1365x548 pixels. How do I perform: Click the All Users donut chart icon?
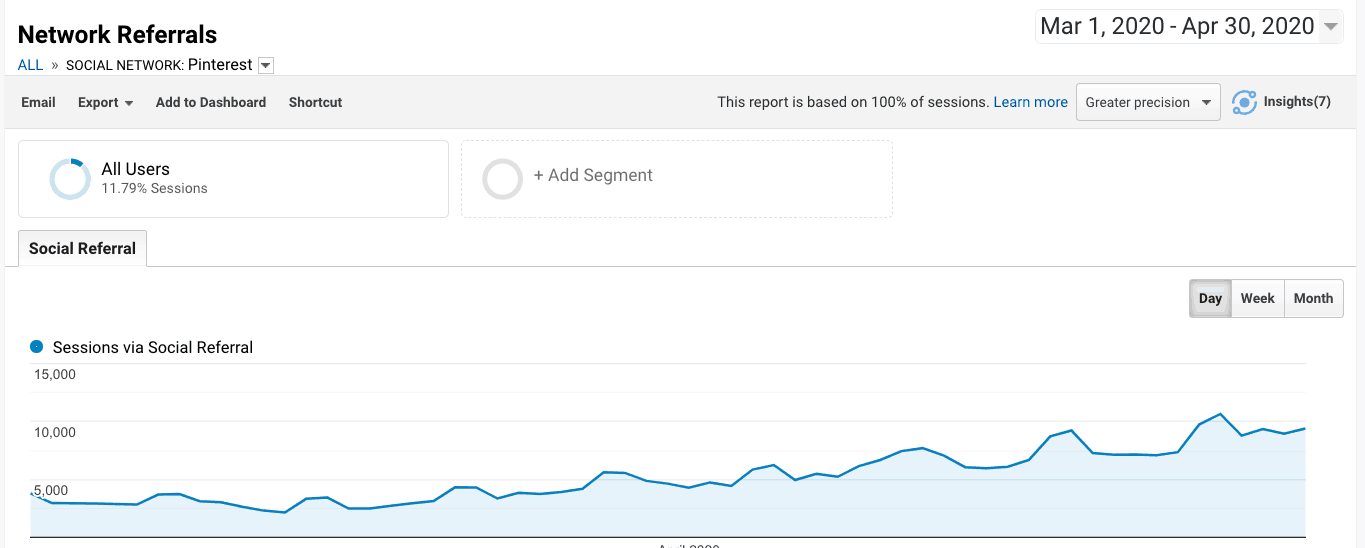70,179
